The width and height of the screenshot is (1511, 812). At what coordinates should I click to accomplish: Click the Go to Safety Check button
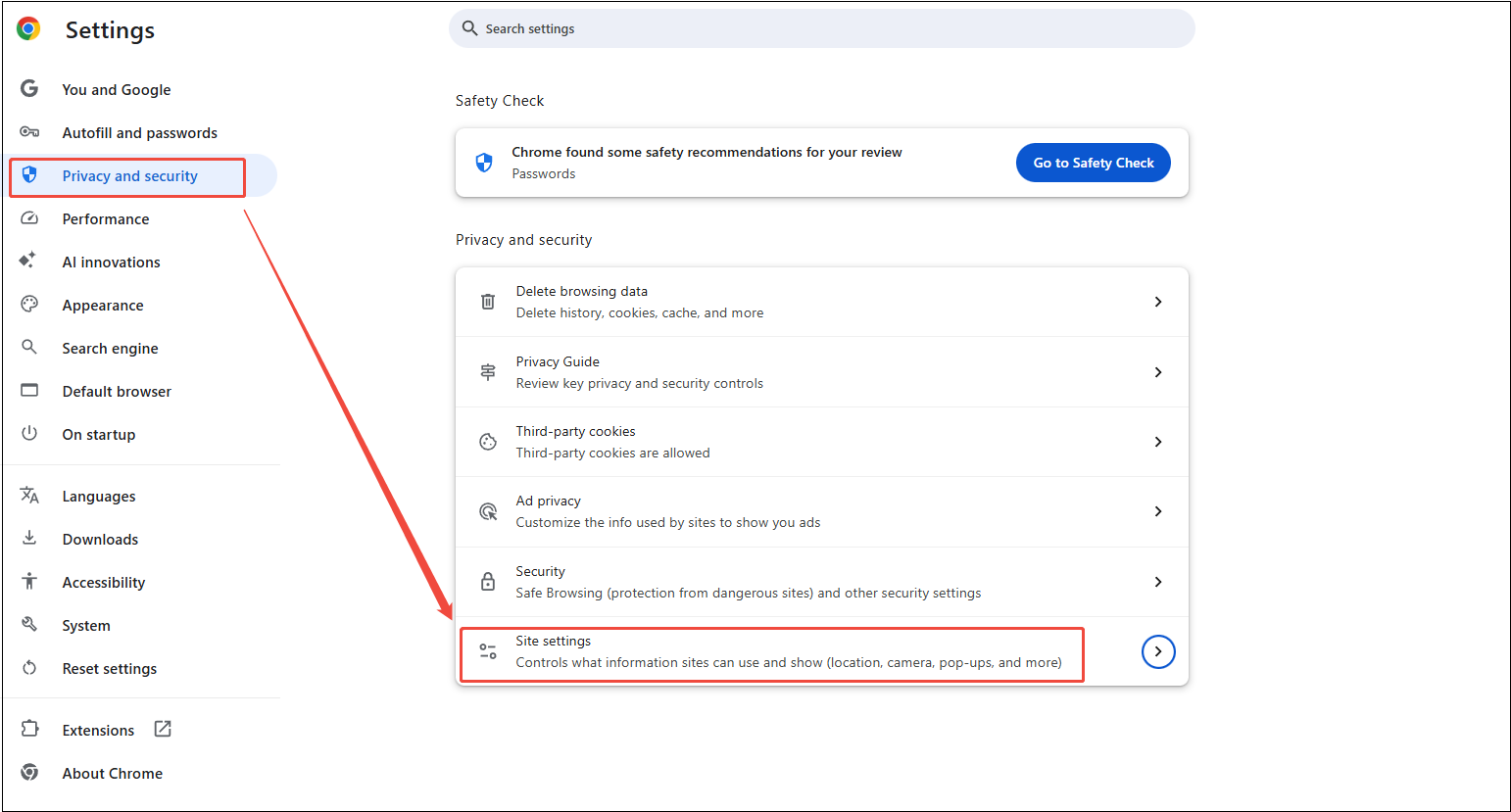[x=1093, y=163]
